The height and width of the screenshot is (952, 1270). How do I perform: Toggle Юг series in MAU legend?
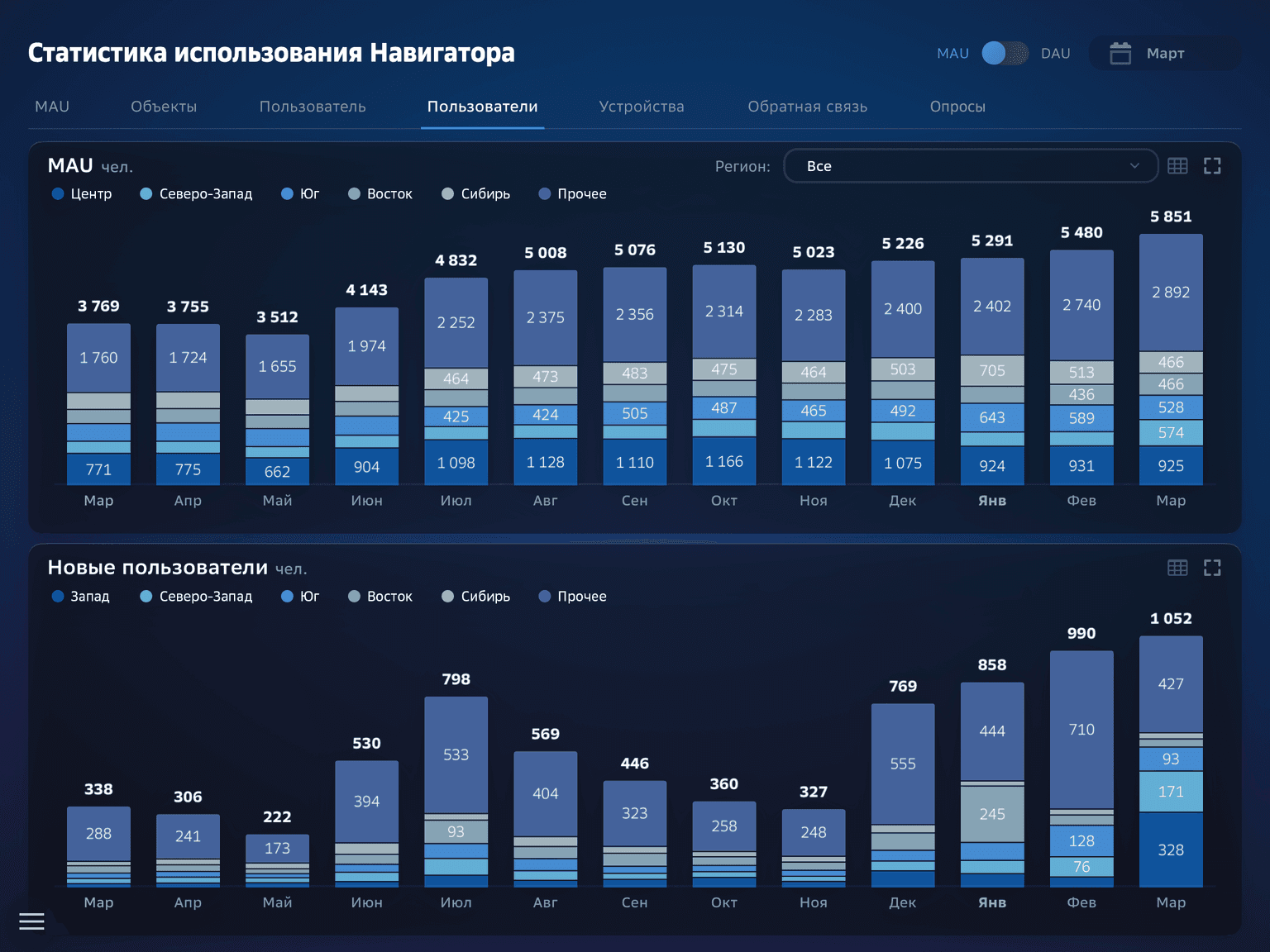coord(300,194)
